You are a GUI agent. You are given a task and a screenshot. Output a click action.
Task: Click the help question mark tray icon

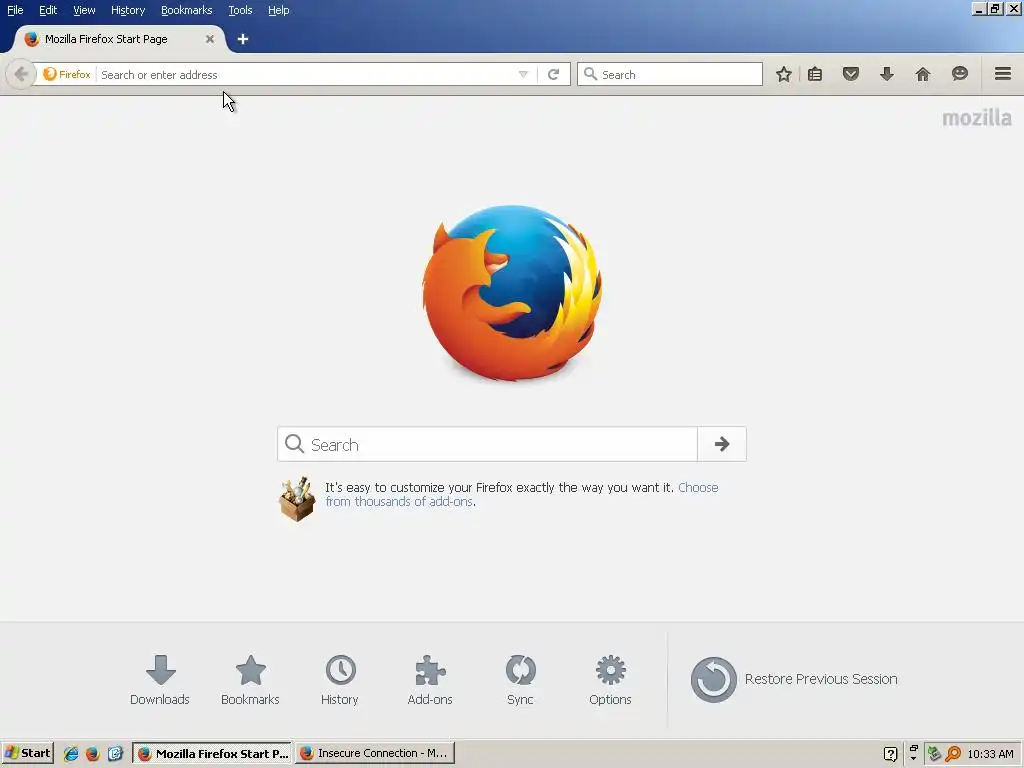pos(889,754)
